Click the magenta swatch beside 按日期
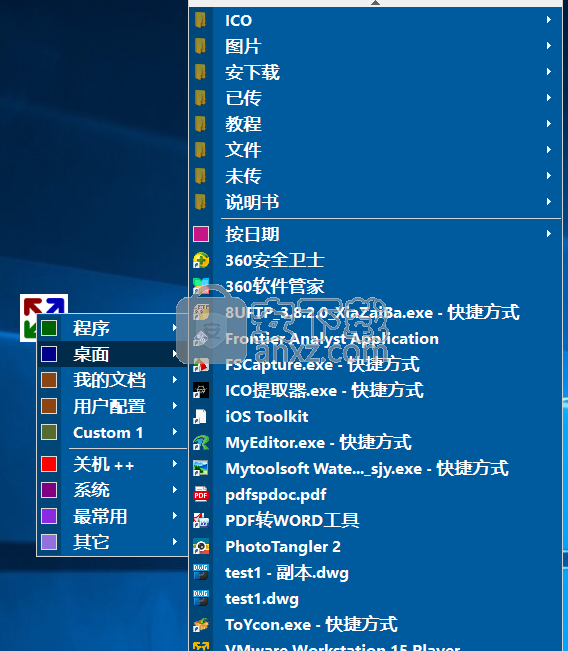 coord(201,234)
